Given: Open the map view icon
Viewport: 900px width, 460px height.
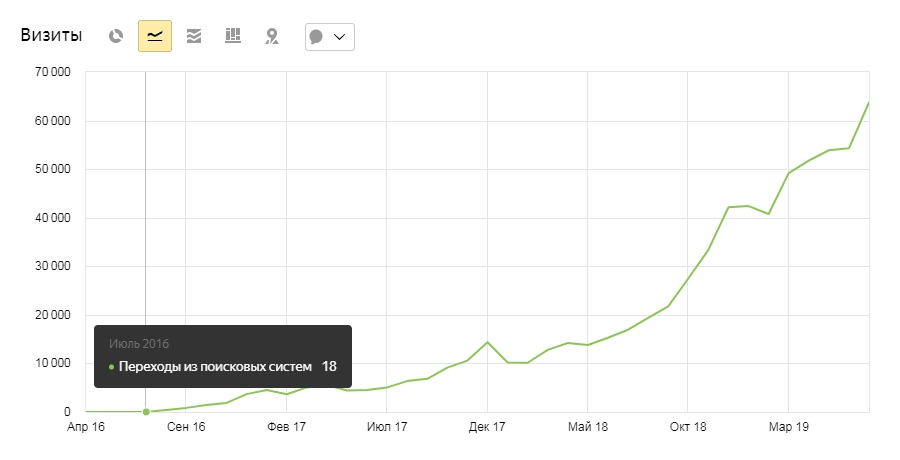Looking at the screenshot, I should (271, 37).
